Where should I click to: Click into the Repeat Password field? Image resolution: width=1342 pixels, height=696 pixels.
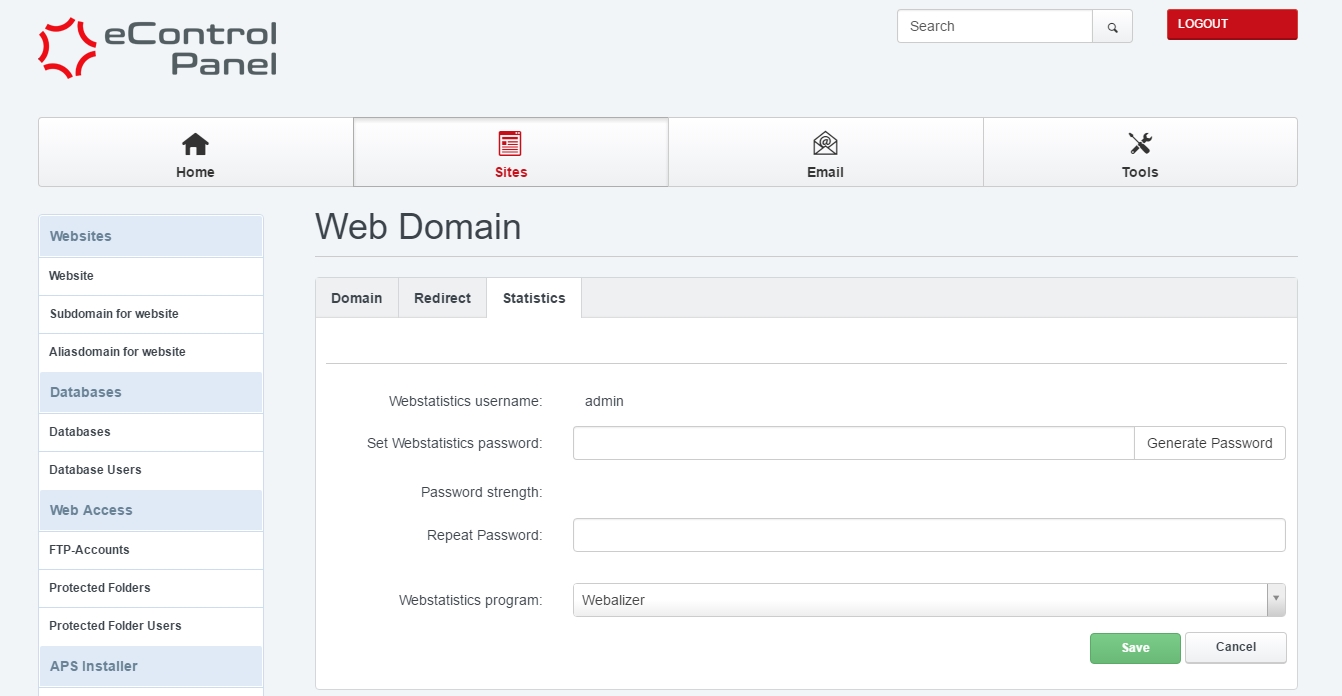(928, 535)
